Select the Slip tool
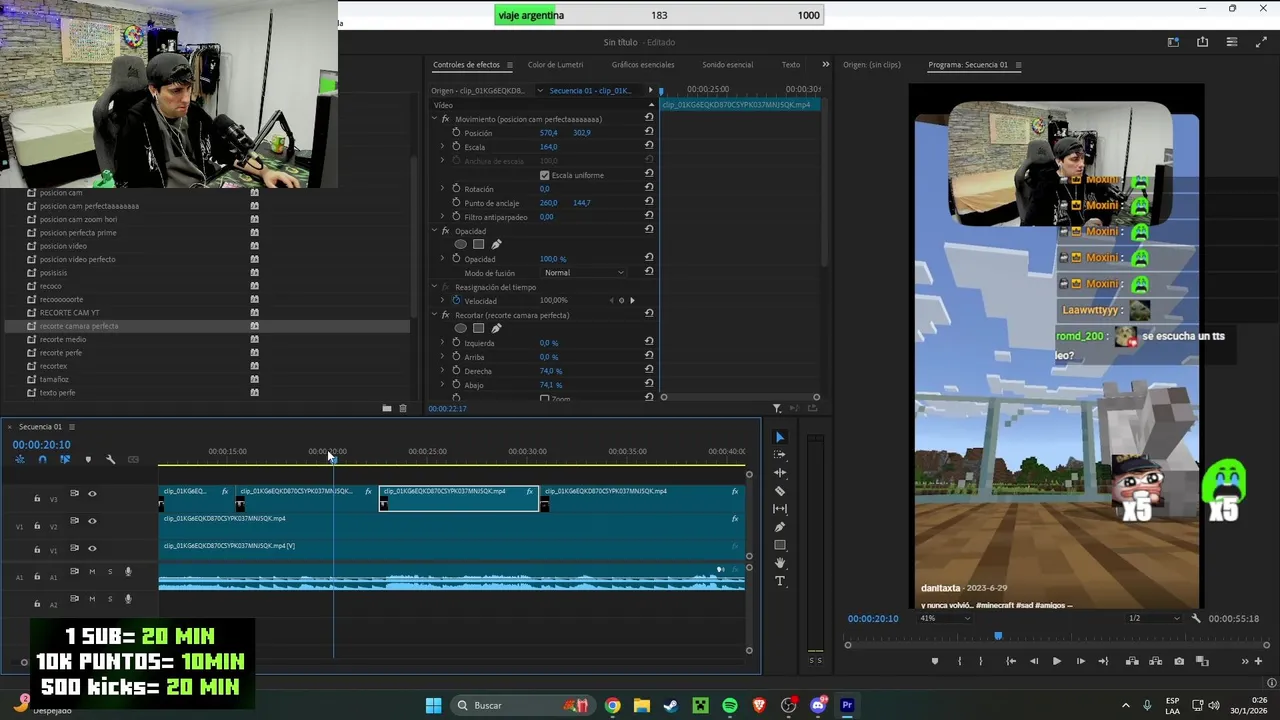The height and width of the screenshot is (720, 1280). click(780, 509)
